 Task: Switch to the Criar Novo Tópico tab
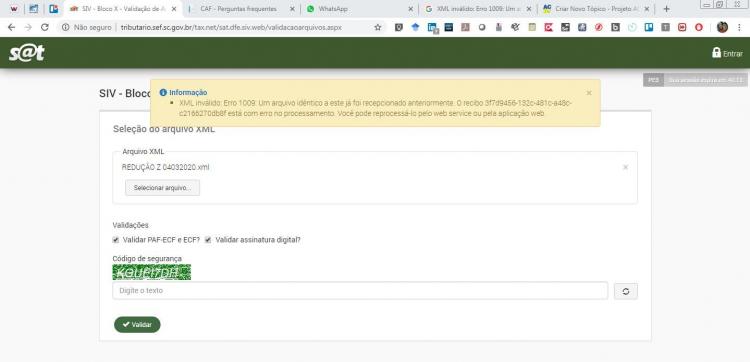[x=596, y=9]
